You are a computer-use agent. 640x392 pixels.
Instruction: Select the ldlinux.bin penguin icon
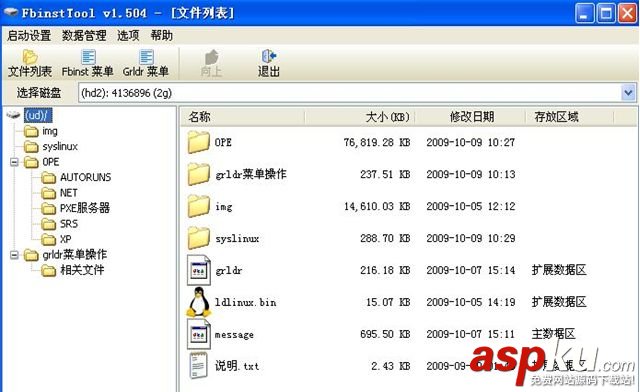[199, 302]
